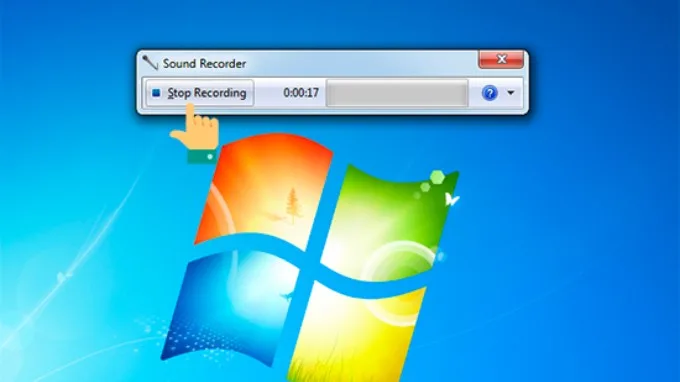This screenshot has width=680, height=382.
Task: Click the 0:00:17 elapsed time readout
Action: click(301, 93)
